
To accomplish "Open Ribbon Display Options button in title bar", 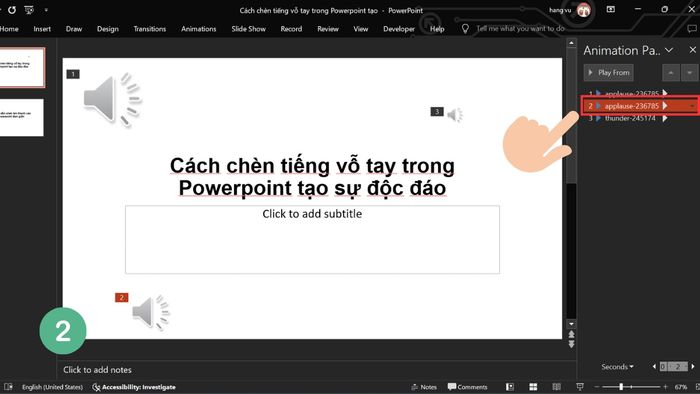I will coord(610,9).
